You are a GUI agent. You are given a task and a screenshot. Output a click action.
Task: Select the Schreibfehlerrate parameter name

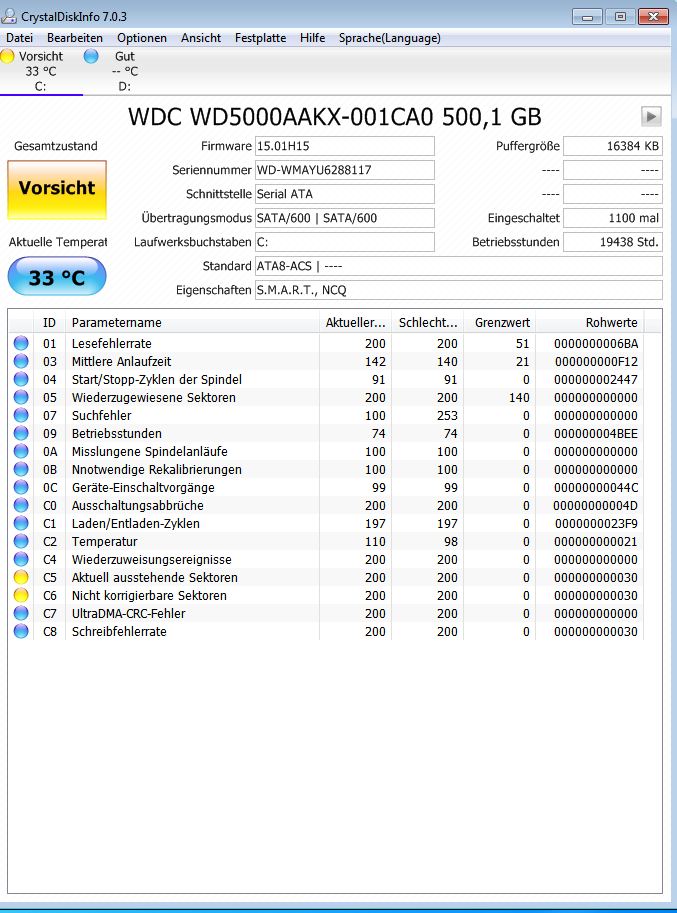click(119, 632)
